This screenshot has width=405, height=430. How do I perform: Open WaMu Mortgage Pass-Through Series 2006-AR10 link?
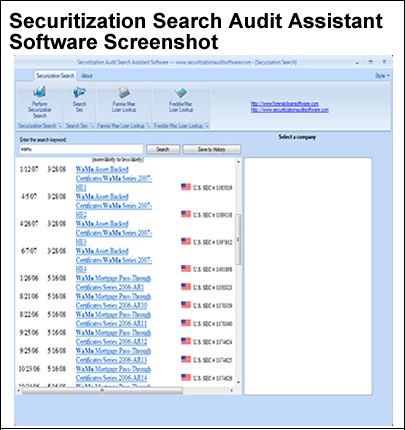click(113, 301)
